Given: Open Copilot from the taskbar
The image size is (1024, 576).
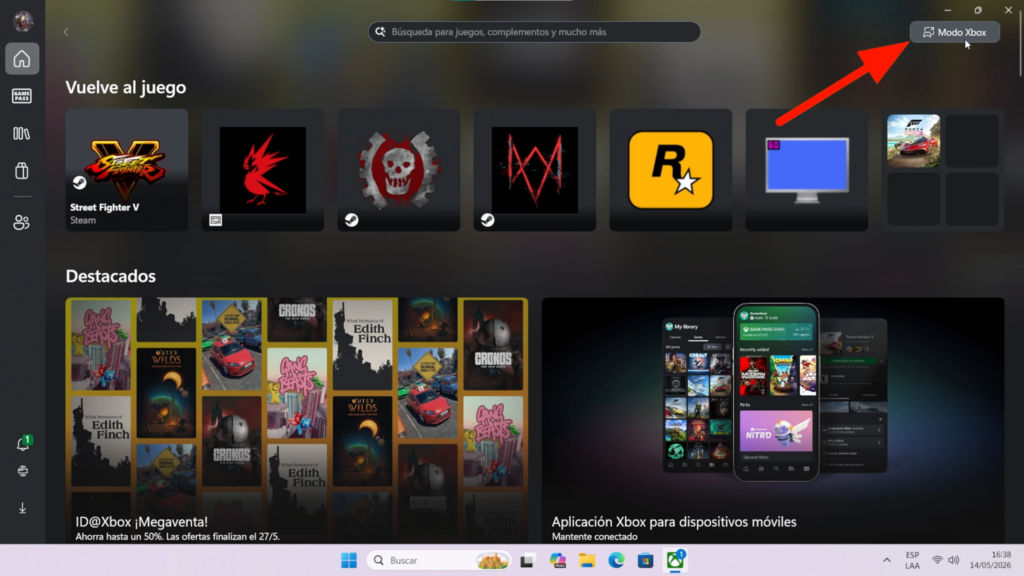Looking at the screenshot, I should pos(557,560).
